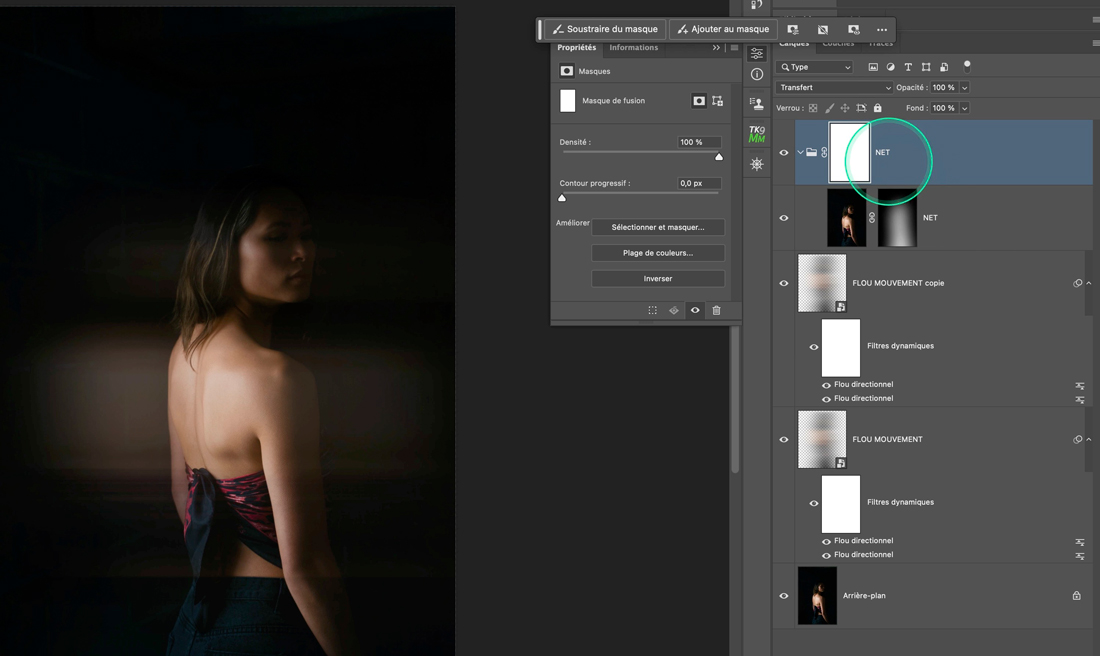This screenshot has height=656, width=1100.
Task: Click the Densité slider handle
Action: point(719,157)
